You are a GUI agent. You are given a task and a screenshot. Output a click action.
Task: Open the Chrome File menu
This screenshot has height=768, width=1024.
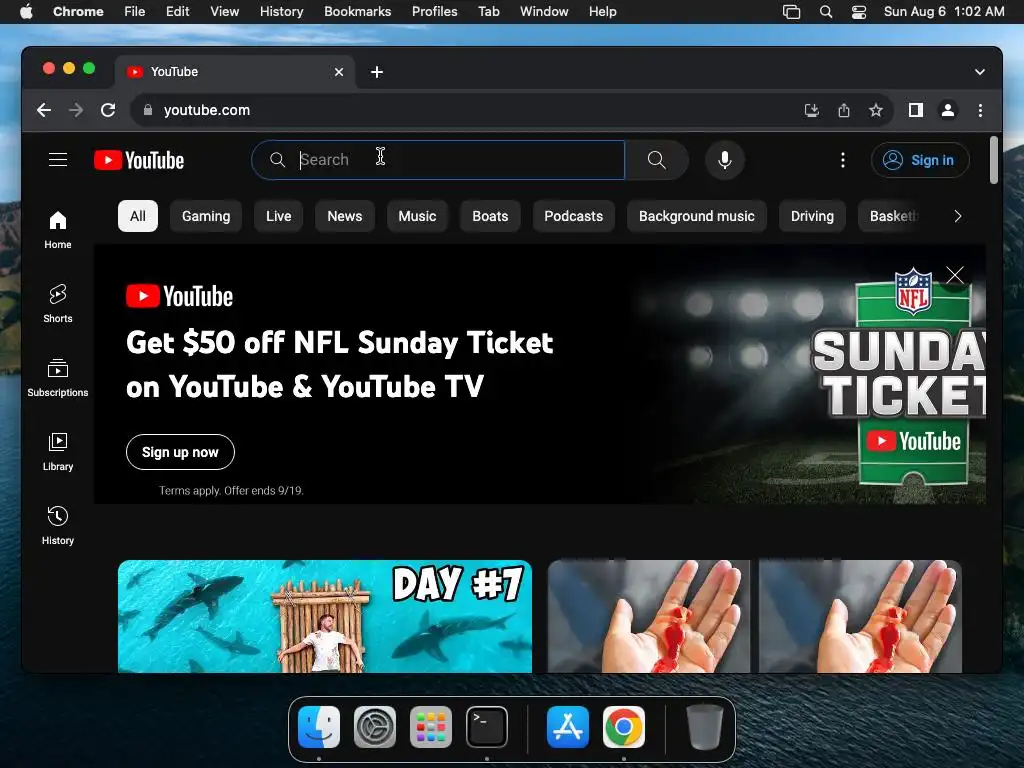135,12
